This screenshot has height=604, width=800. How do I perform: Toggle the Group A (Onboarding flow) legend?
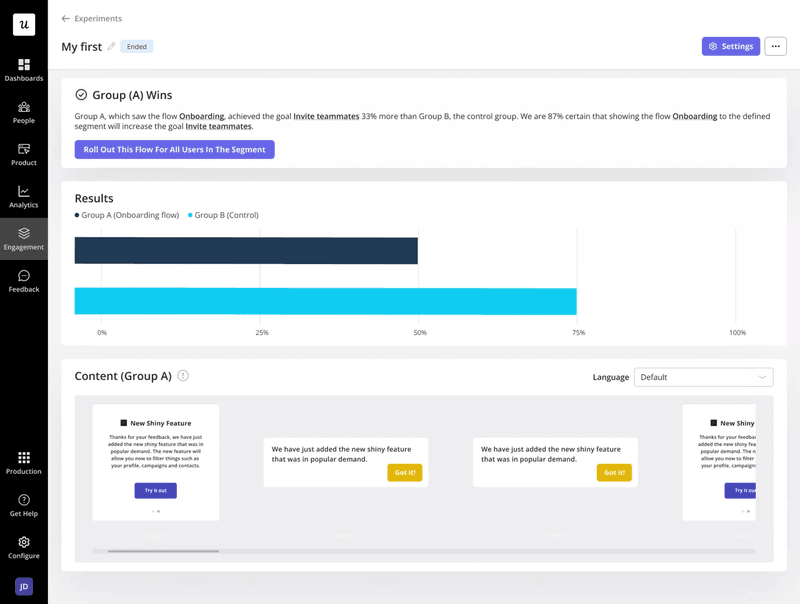pyautogui.click(x=128, y=215)
